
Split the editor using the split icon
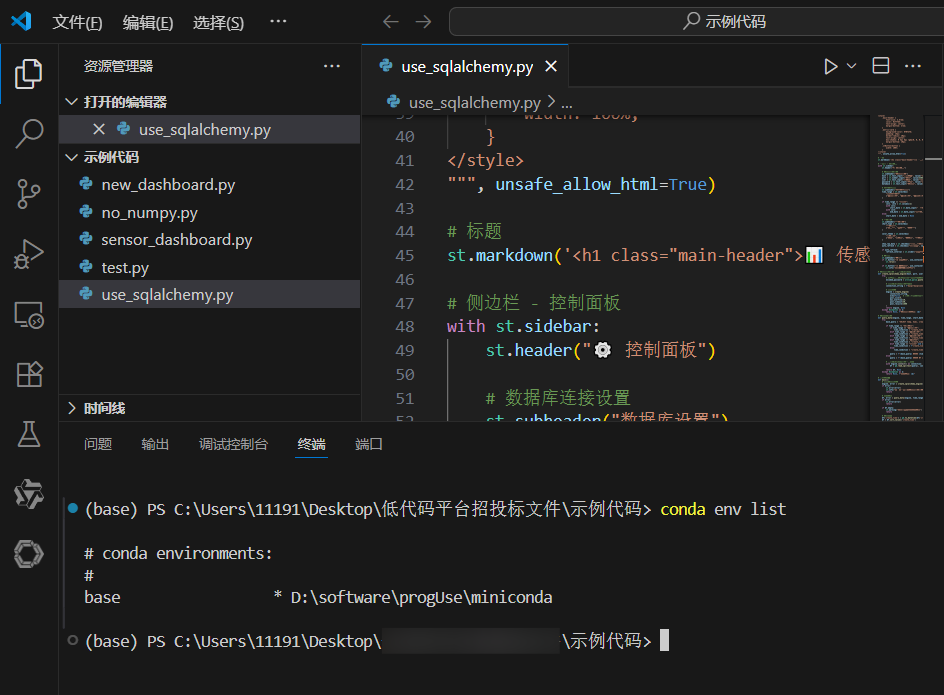pos(880,64)
